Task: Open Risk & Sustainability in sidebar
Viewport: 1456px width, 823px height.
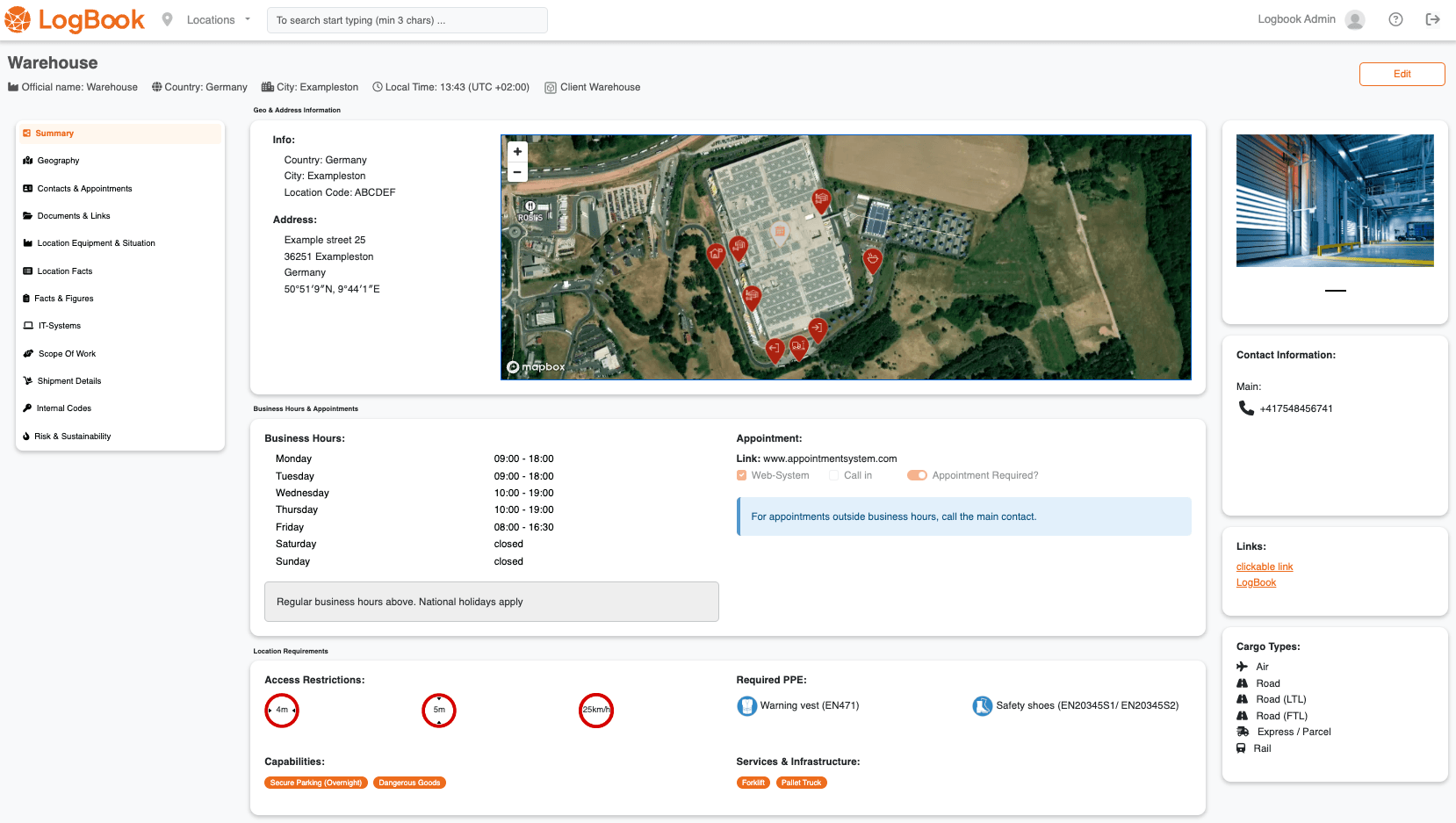Action: point(72,437)
